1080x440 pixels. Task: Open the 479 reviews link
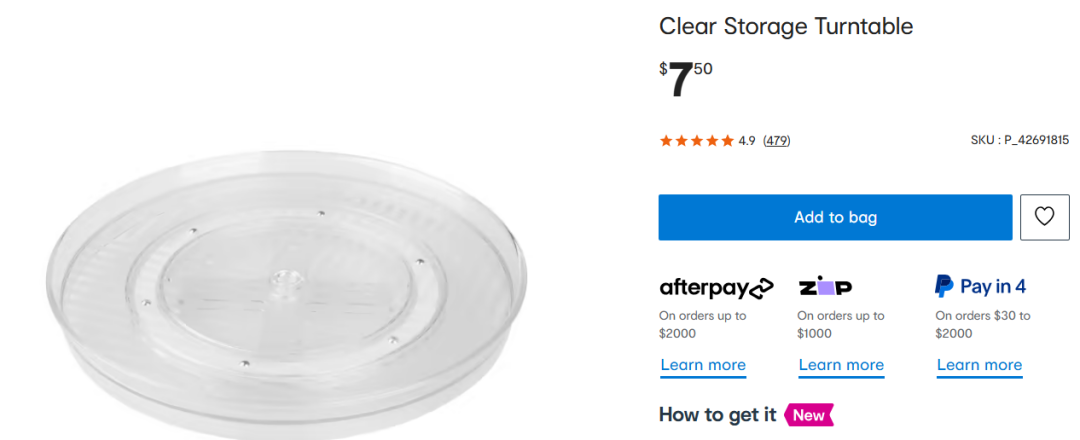[x=776, y=141]
